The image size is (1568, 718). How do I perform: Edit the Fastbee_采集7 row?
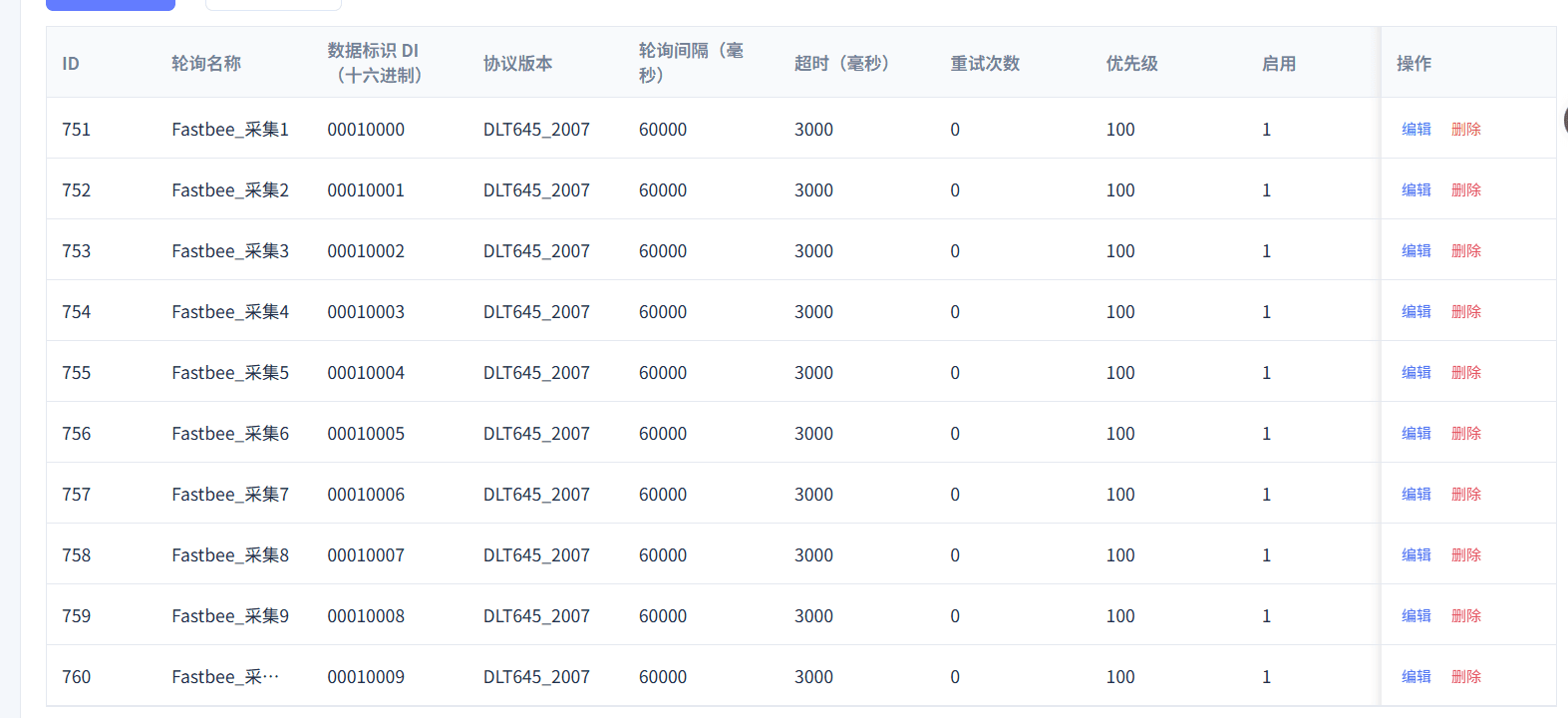coord(1415,494)
